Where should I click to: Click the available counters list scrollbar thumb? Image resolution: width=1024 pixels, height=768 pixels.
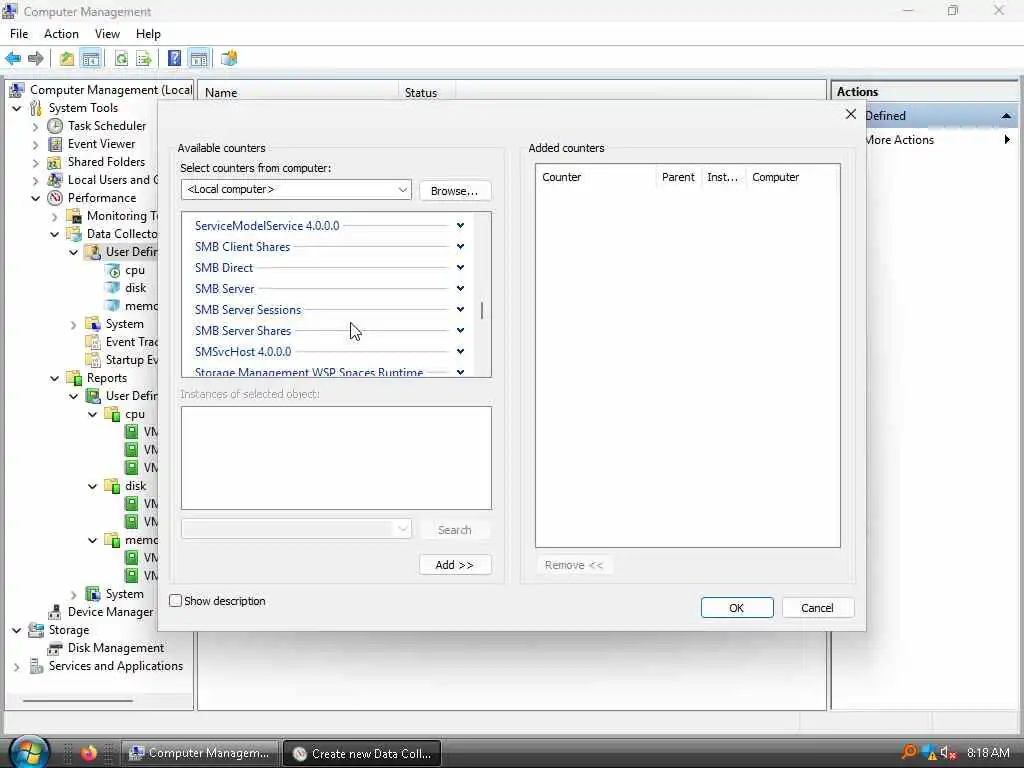pyautogui.click(x=482, y=310)
